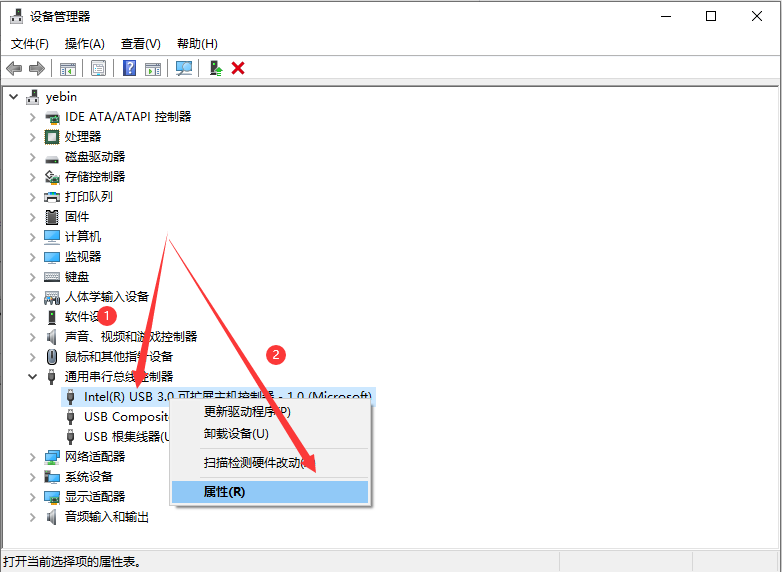Scan for hardware changes via monitor icon
The width and height of the screenshot is (782, 572).
[x=184, y=68]
